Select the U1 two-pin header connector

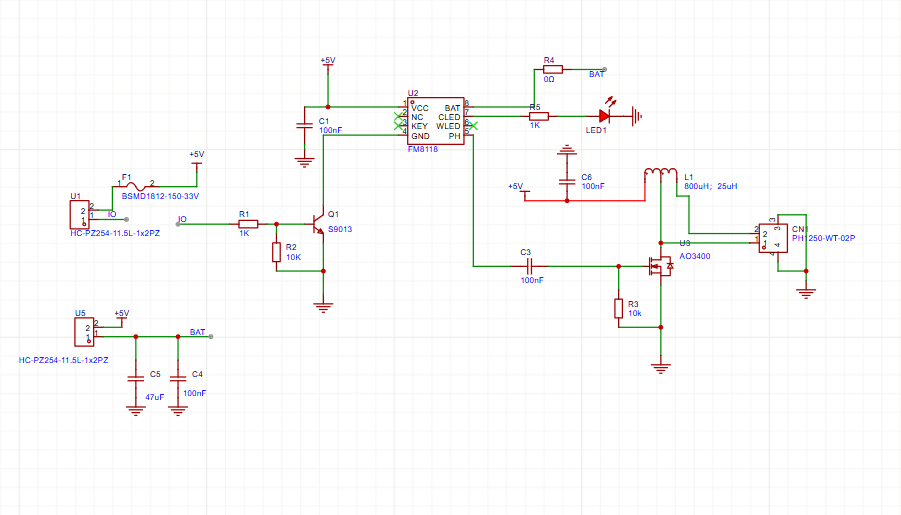pos(78,212)
